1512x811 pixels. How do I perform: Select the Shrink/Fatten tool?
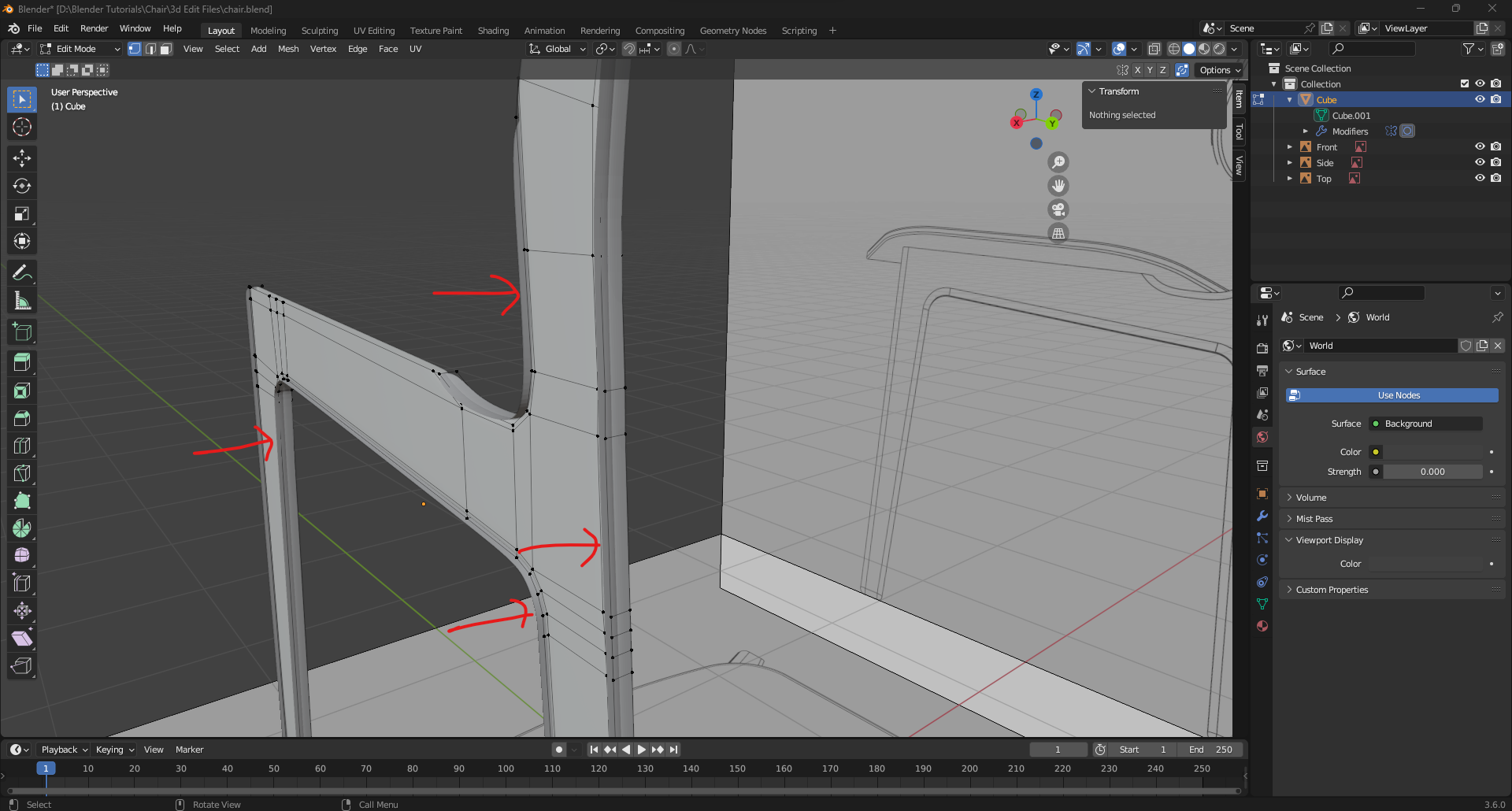tap(22, 611)
